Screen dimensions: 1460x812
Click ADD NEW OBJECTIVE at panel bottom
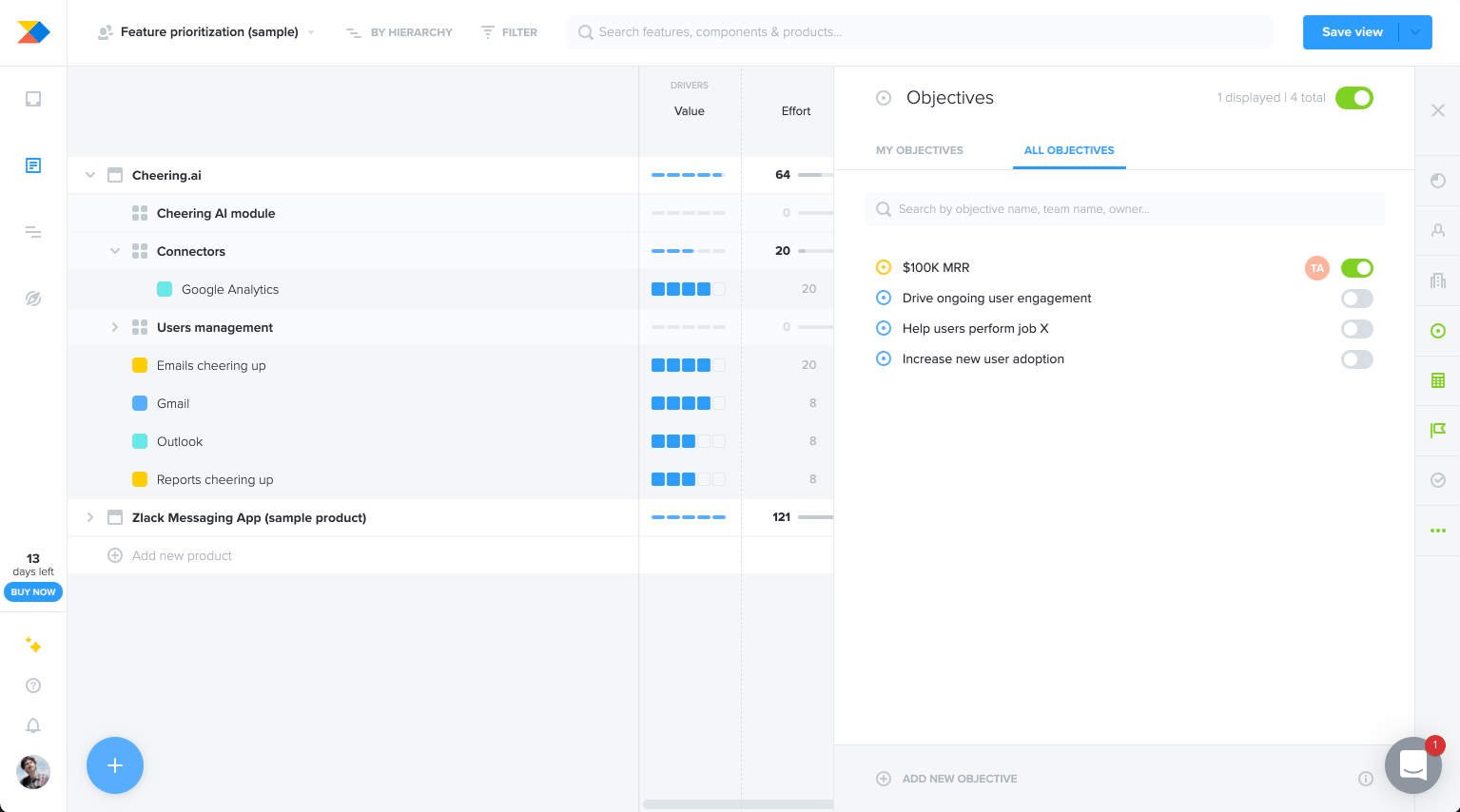959,778
